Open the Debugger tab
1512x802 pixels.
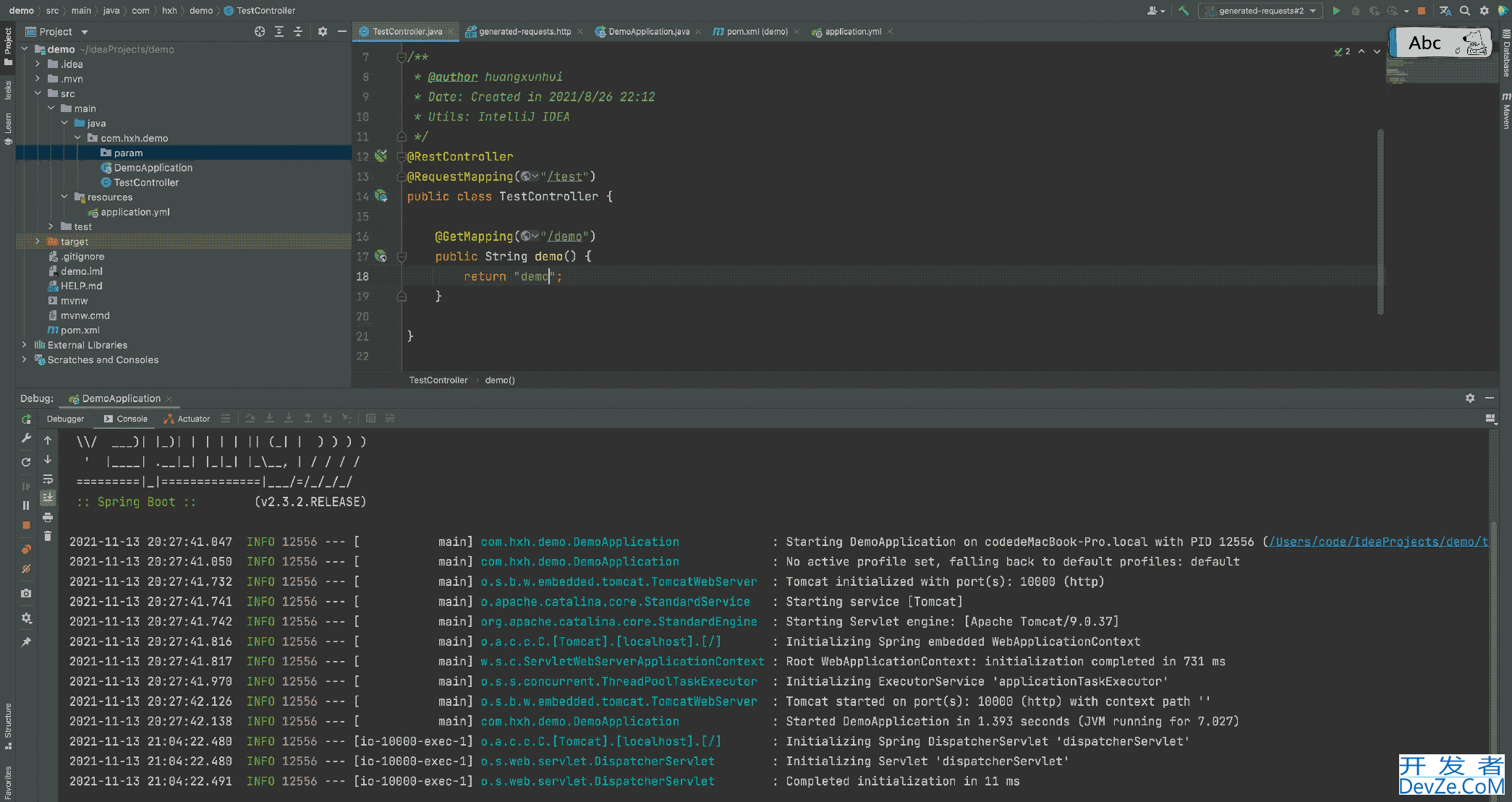[65, 419]
